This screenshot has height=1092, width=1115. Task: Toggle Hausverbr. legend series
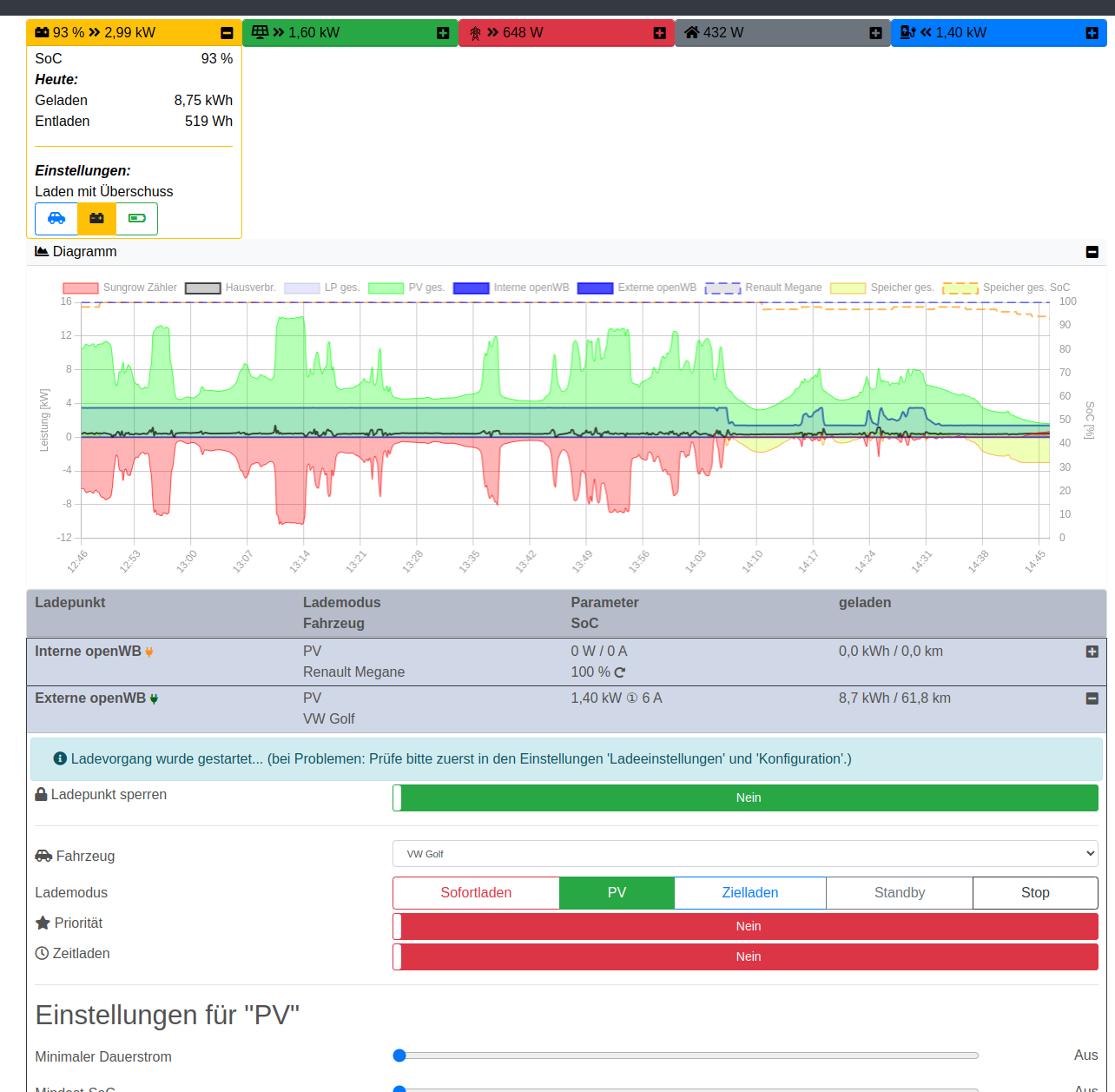pos(230,288)
